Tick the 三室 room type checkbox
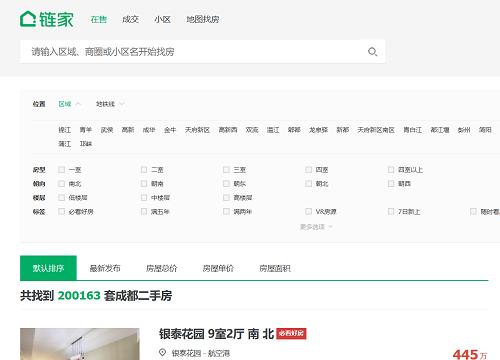Image resolution: width=500 pixels, height=360 pixels. pos(226,170)
